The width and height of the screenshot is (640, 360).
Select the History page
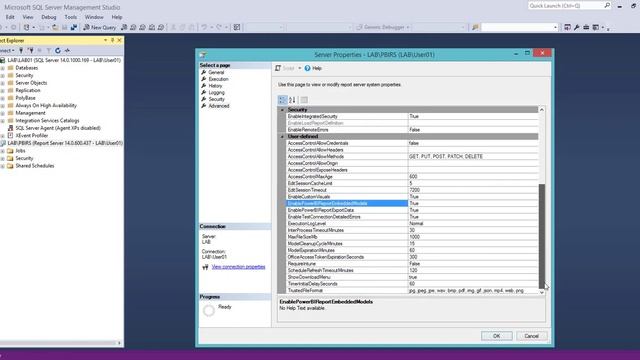215,86
